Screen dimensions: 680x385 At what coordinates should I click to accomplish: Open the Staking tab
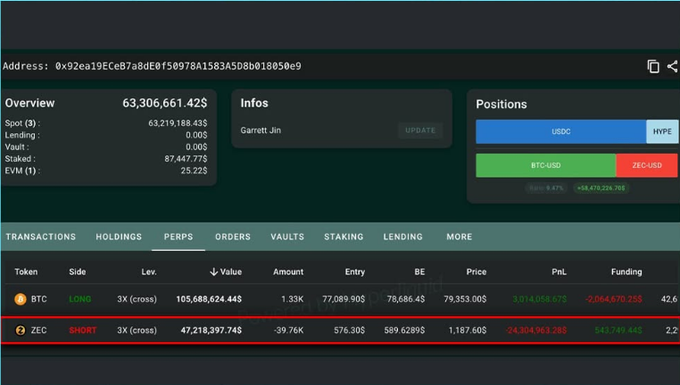pyautogui.click(x=344, y=237)
